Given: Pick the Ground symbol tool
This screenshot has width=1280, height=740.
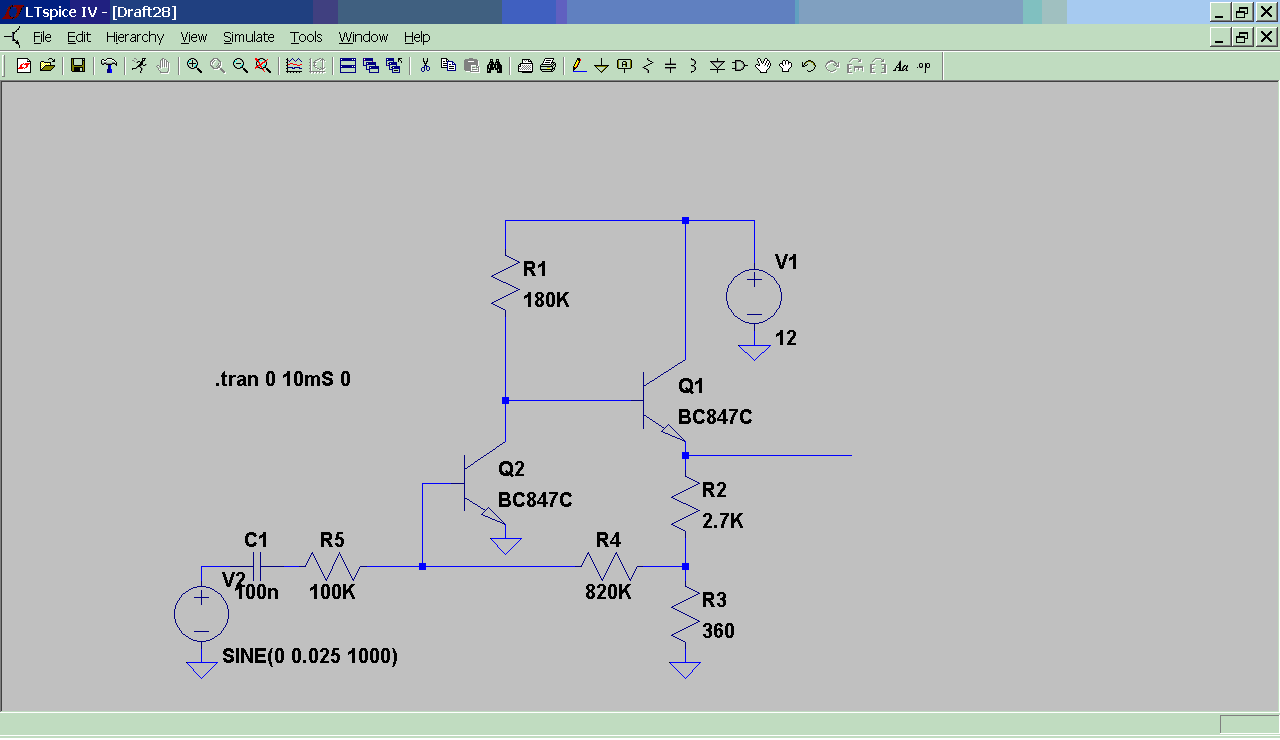Looking at the screenshot, I should [601, 66].
